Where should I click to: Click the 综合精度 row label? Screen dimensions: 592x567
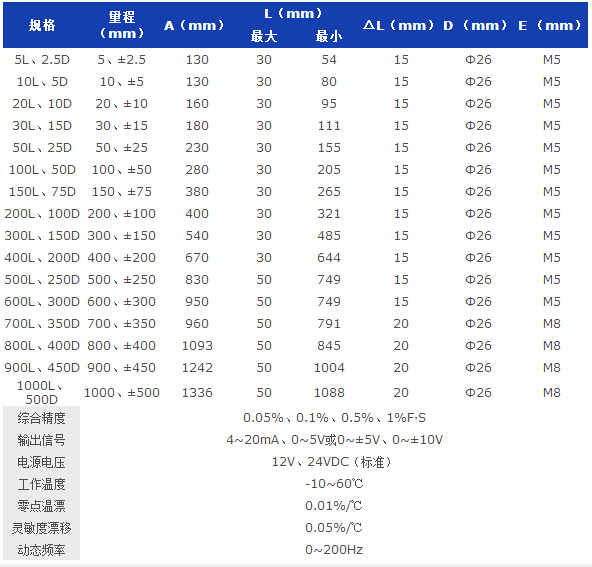42,418
